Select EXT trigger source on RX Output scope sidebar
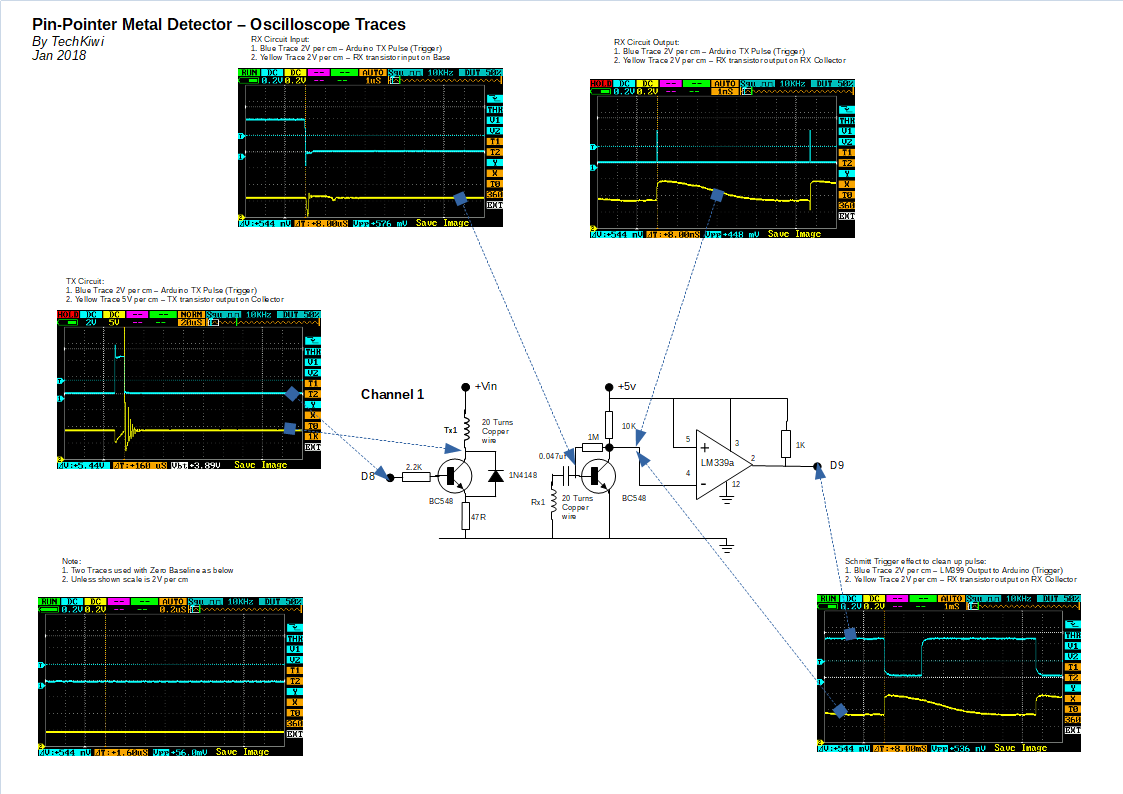The width and height of the screenshot is (1123, 794). 847,216
